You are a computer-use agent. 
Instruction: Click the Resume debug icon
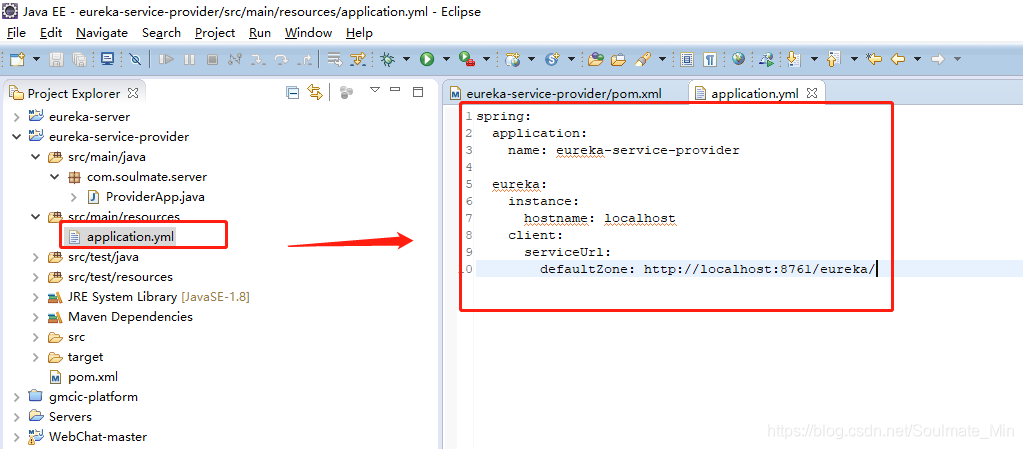coord(166,59)
